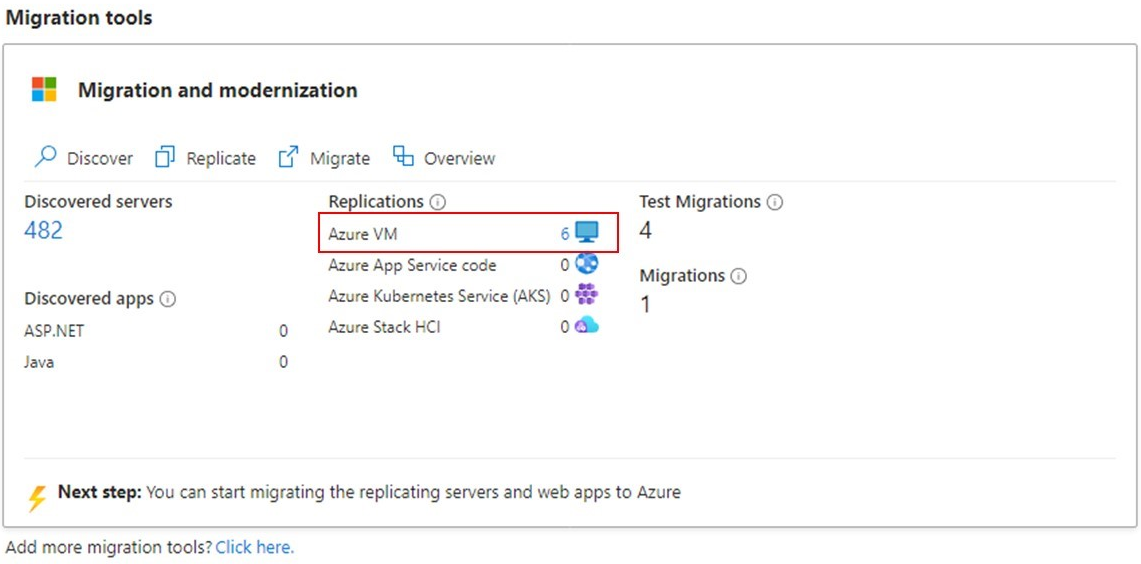Click the Azure Kubernetes Service icon

pyautogui.click(x=587, y=294)
